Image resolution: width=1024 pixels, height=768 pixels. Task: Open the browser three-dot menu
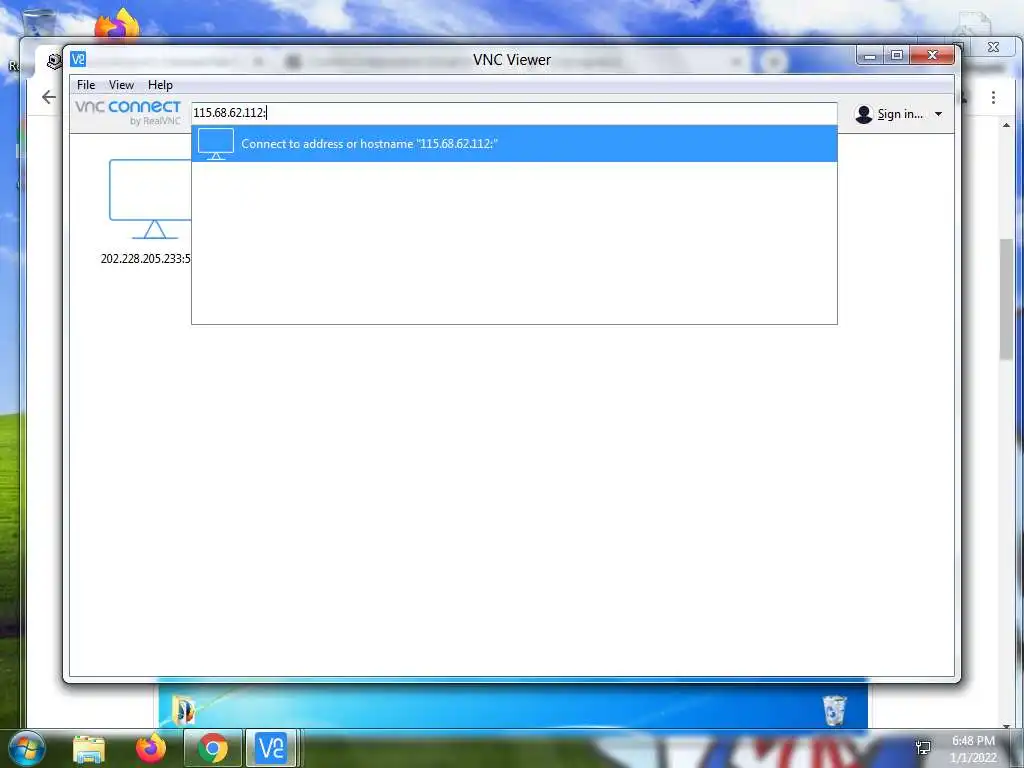pos(993,98)
